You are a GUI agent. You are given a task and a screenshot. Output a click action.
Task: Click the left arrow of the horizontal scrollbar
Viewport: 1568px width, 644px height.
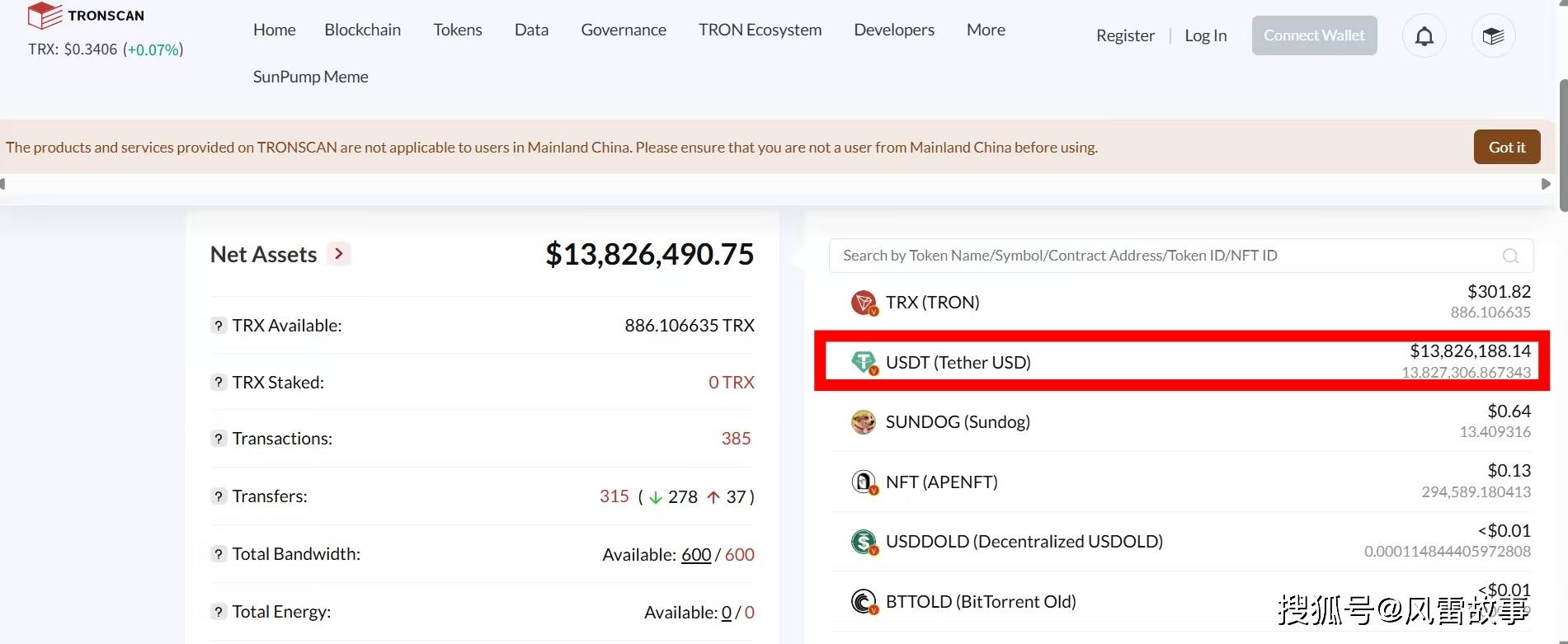pos(3,184)
